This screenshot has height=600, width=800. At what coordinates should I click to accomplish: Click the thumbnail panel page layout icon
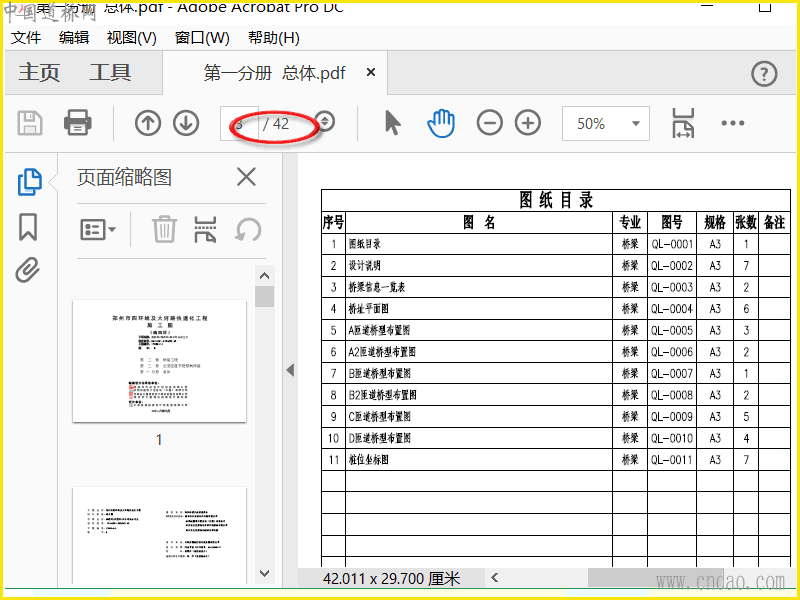(205, 229)
